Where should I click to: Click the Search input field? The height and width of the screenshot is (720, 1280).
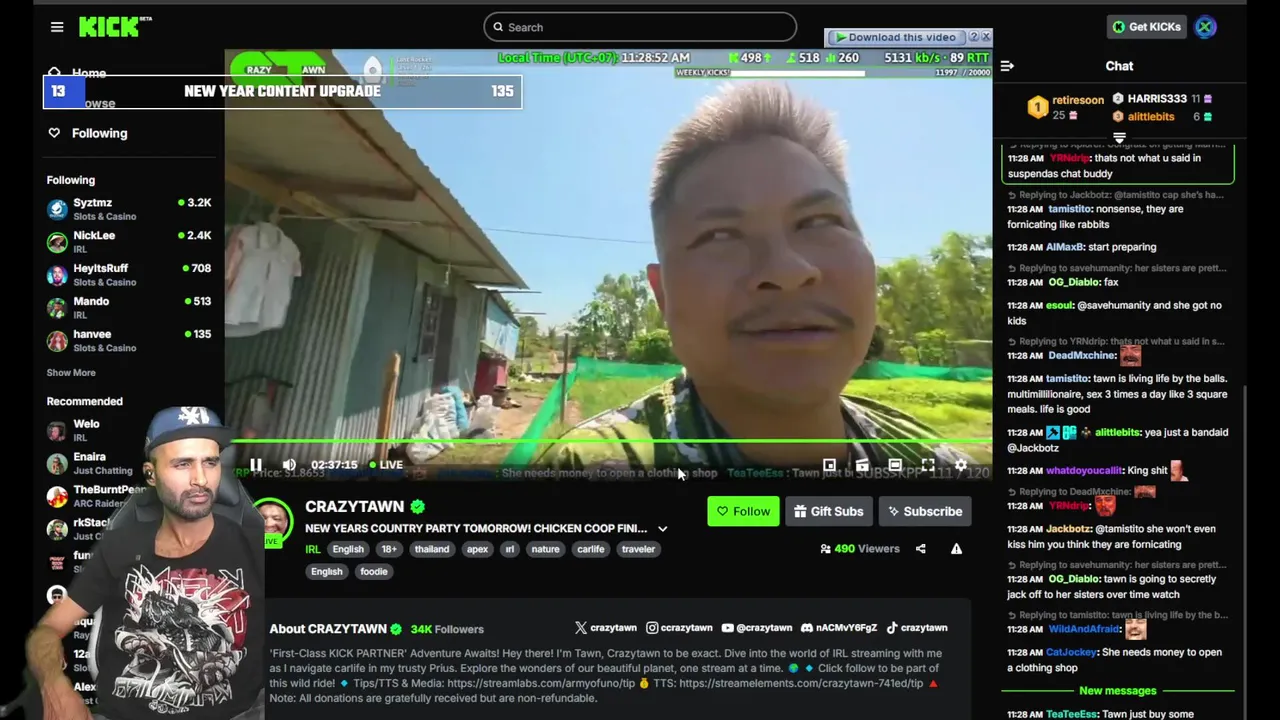click(x=640, y=27)
